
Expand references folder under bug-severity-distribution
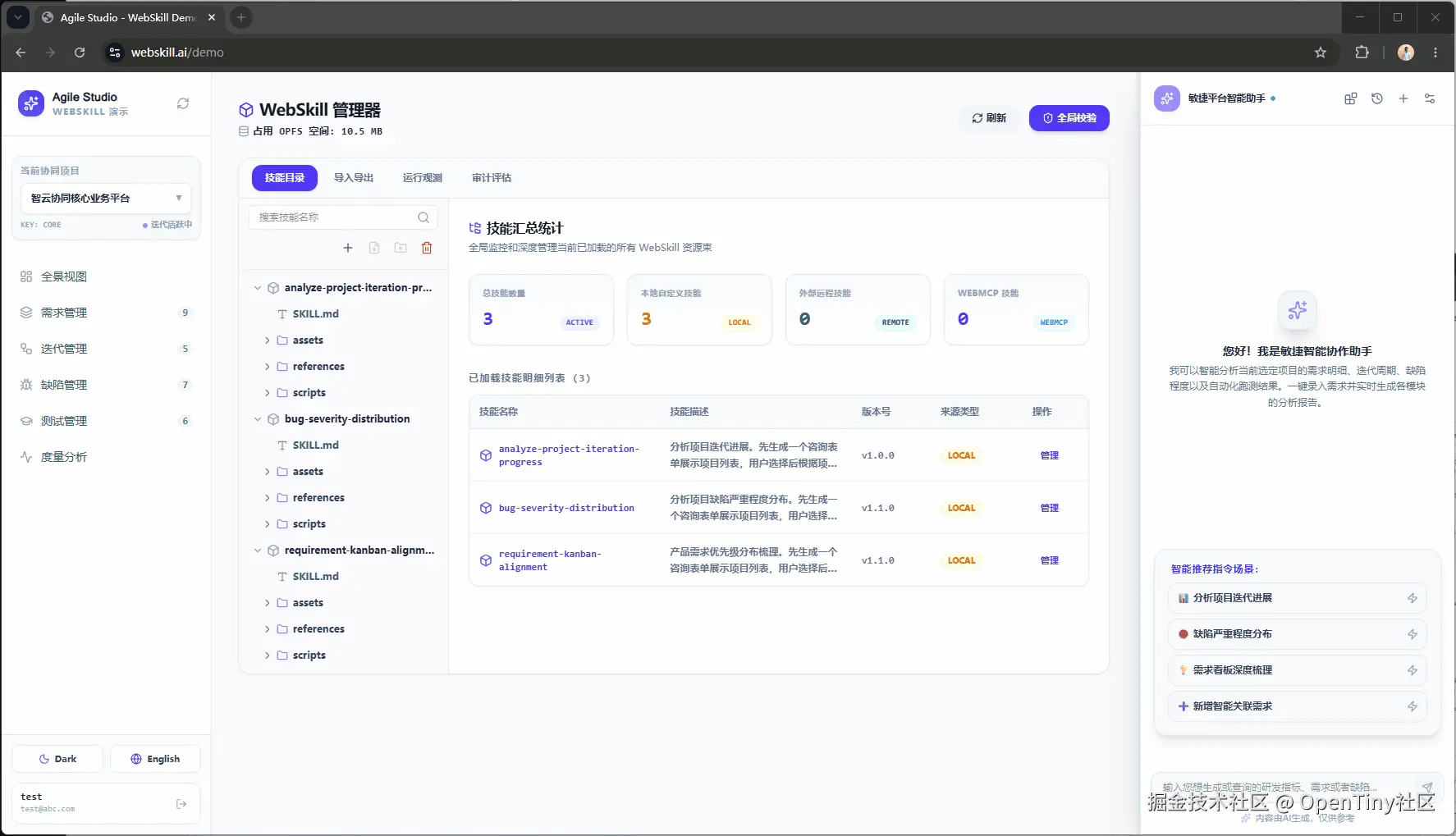(x=268, y=498)
